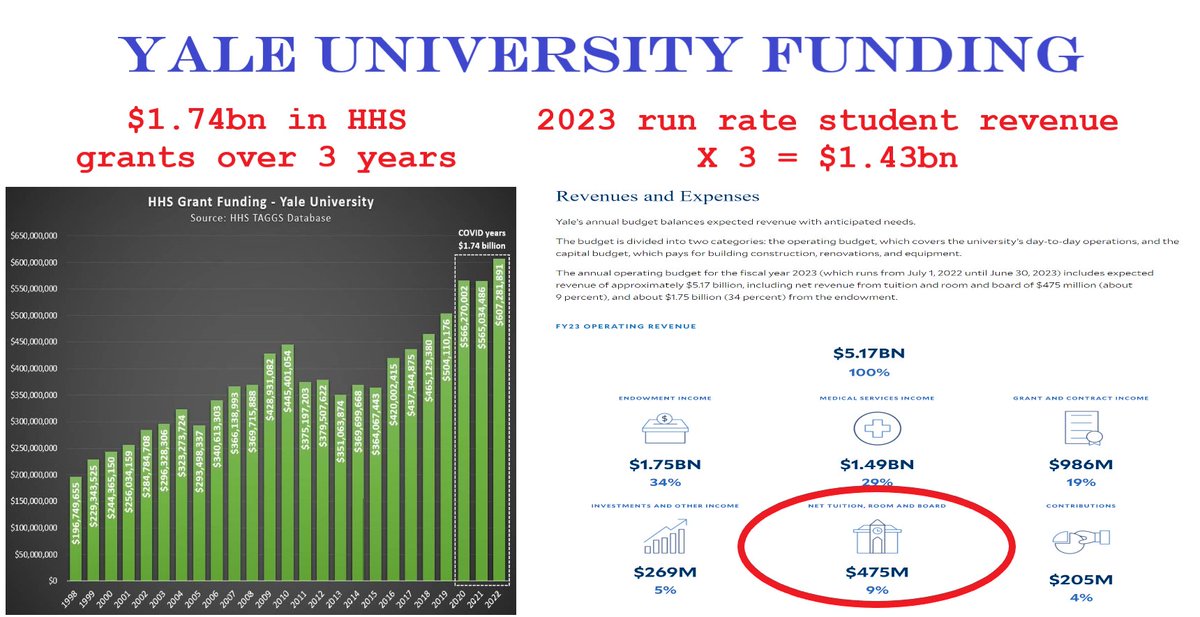Open the Revenues and Expenses heading

pos(659,195)
